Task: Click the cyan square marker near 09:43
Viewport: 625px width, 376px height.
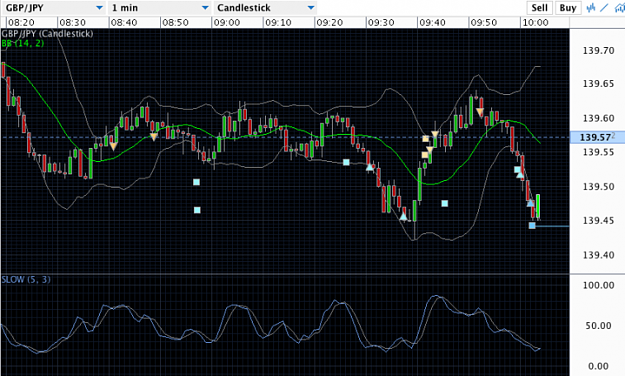Action: (x=445, y=204)
